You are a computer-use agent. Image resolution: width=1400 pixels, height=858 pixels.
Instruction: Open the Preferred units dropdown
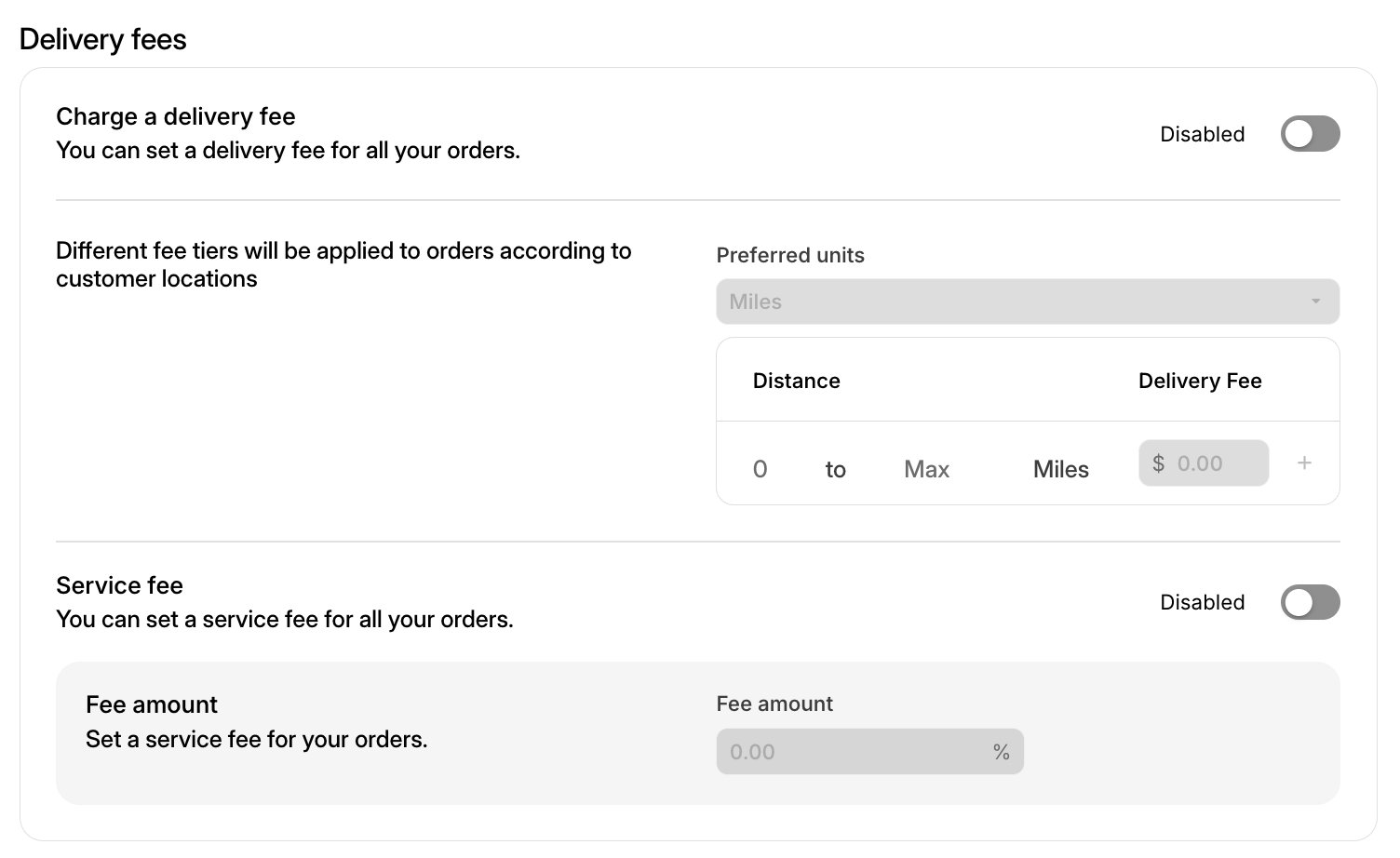coord(1027,302)
